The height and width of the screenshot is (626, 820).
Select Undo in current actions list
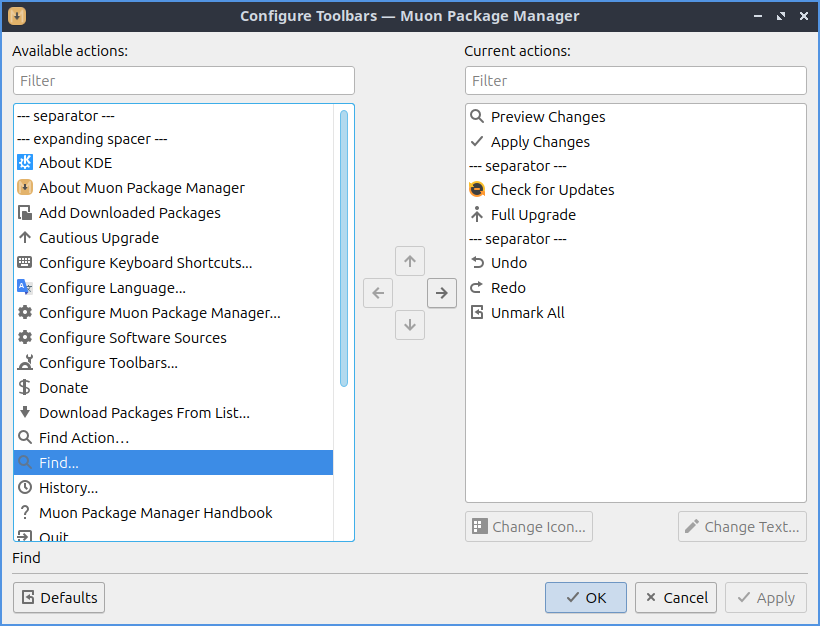pyautogui.click(x=508, y=263)
